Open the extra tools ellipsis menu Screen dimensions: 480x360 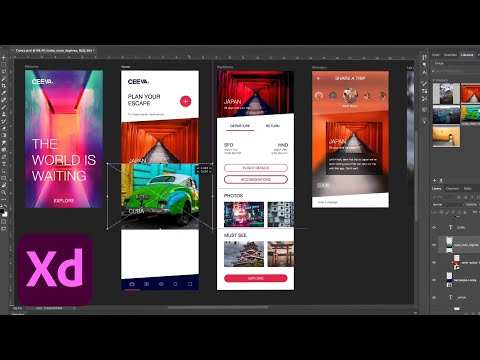point(4,199)
